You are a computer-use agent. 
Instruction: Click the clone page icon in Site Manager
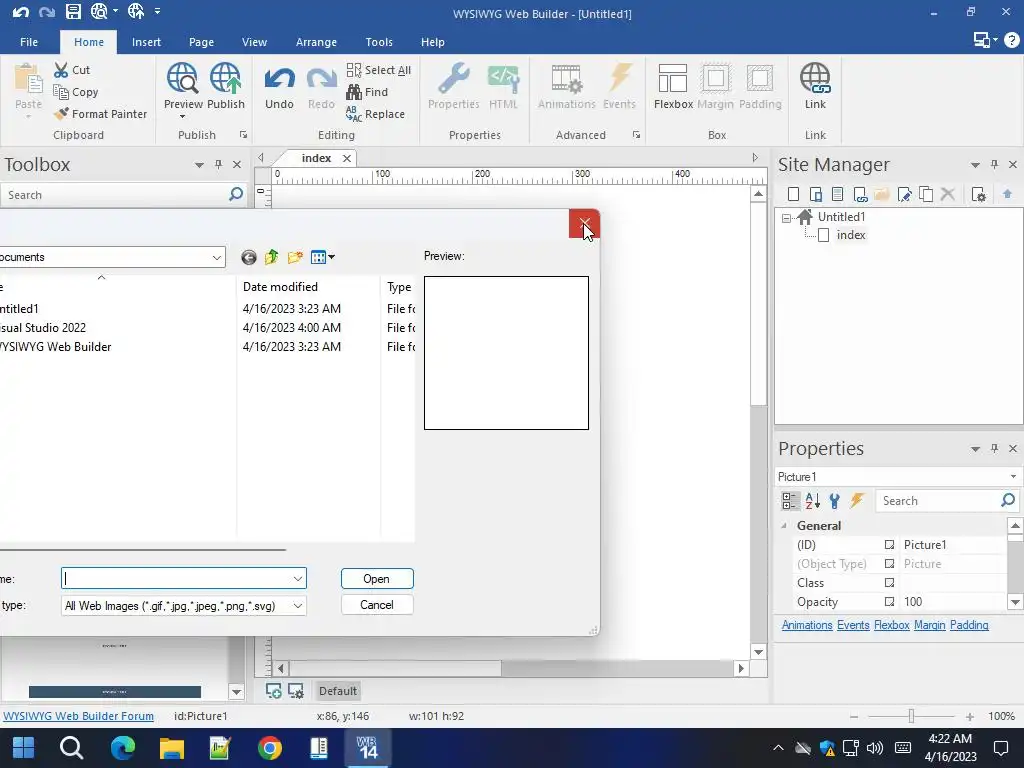[926, 194]
